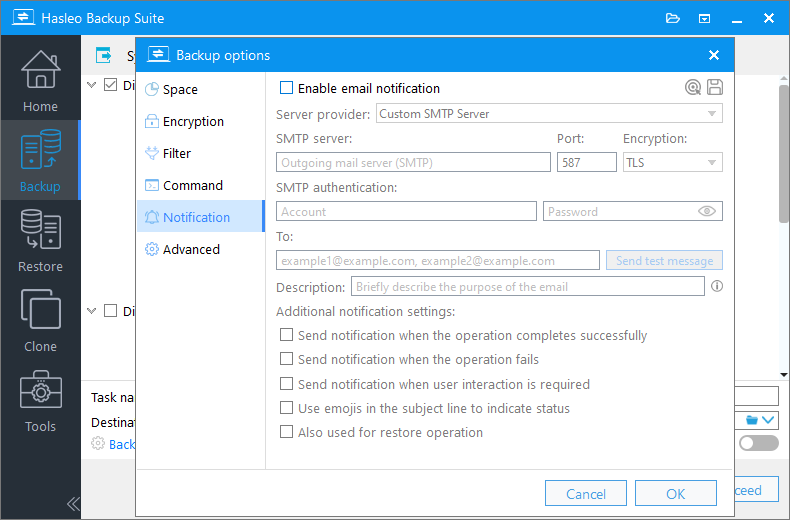The width and height of the screenshot is (790, 520).
Task: Open the Clone section
Action: (x=40, y=320)
